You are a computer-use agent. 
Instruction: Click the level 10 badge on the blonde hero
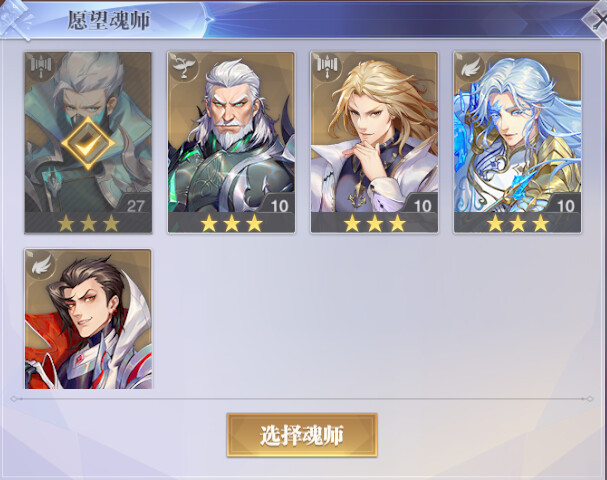click(420, 204)
